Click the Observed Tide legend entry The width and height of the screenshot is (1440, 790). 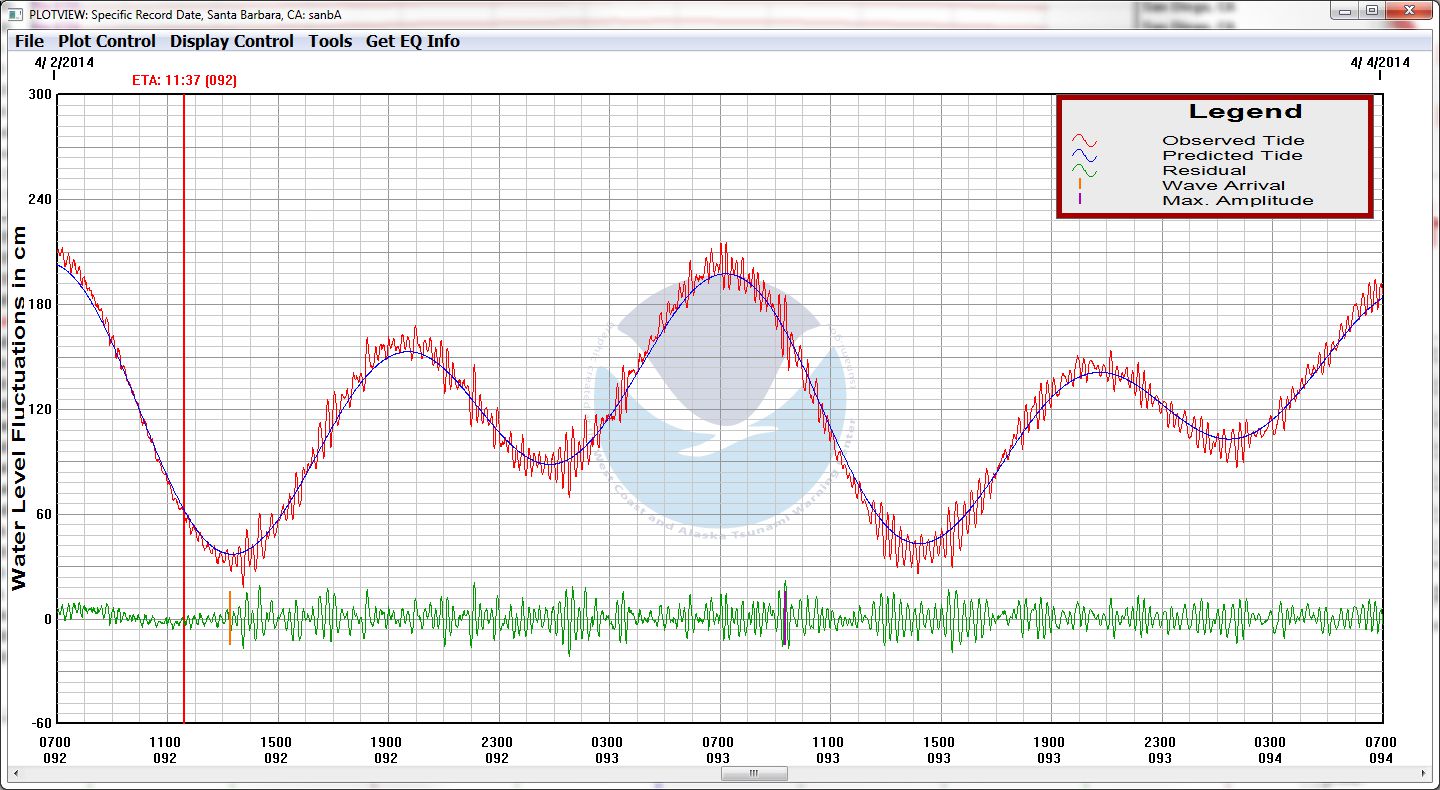[x=1233, y=140]
